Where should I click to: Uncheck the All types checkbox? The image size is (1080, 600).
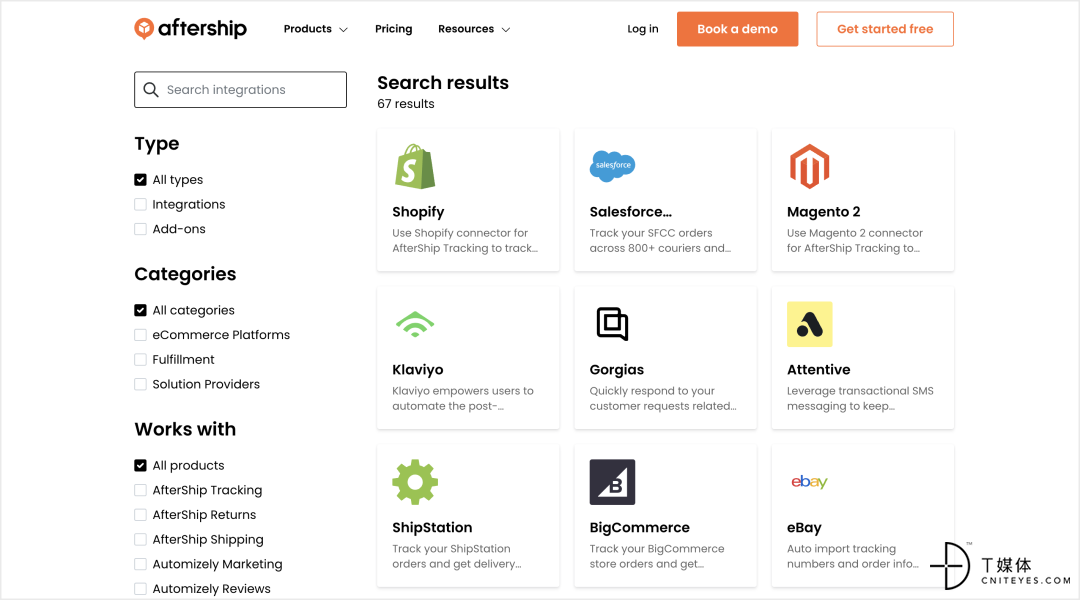tap(141, 180)
